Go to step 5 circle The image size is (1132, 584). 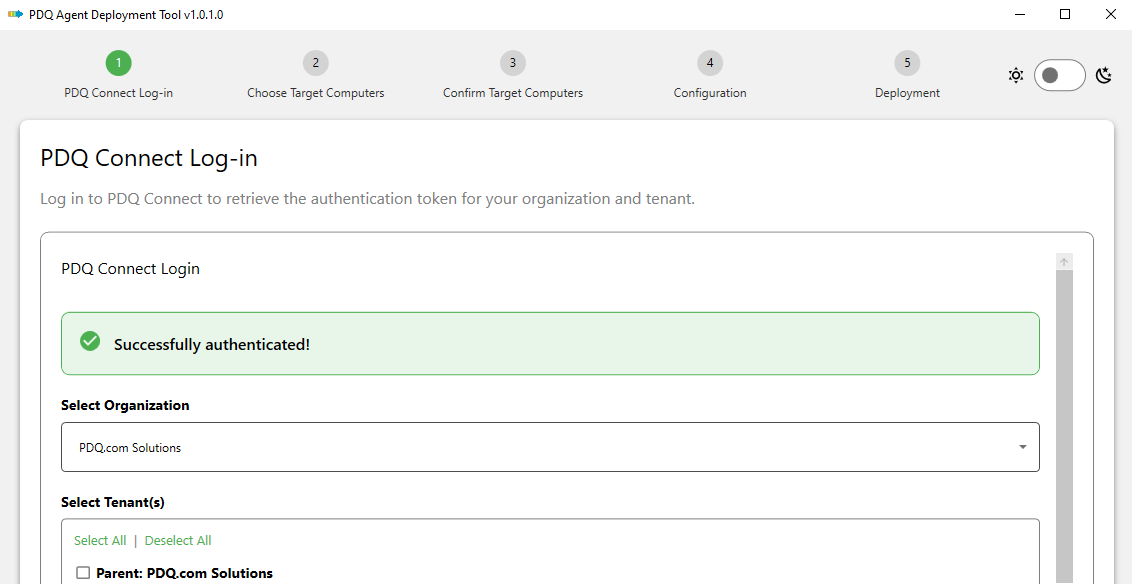click(907, 63)
